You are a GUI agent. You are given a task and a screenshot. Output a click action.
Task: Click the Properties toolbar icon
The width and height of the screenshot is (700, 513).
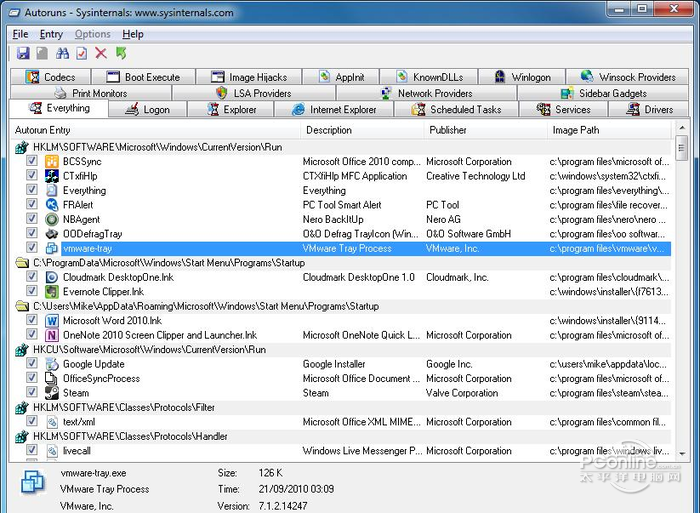(x=81, y=53)
